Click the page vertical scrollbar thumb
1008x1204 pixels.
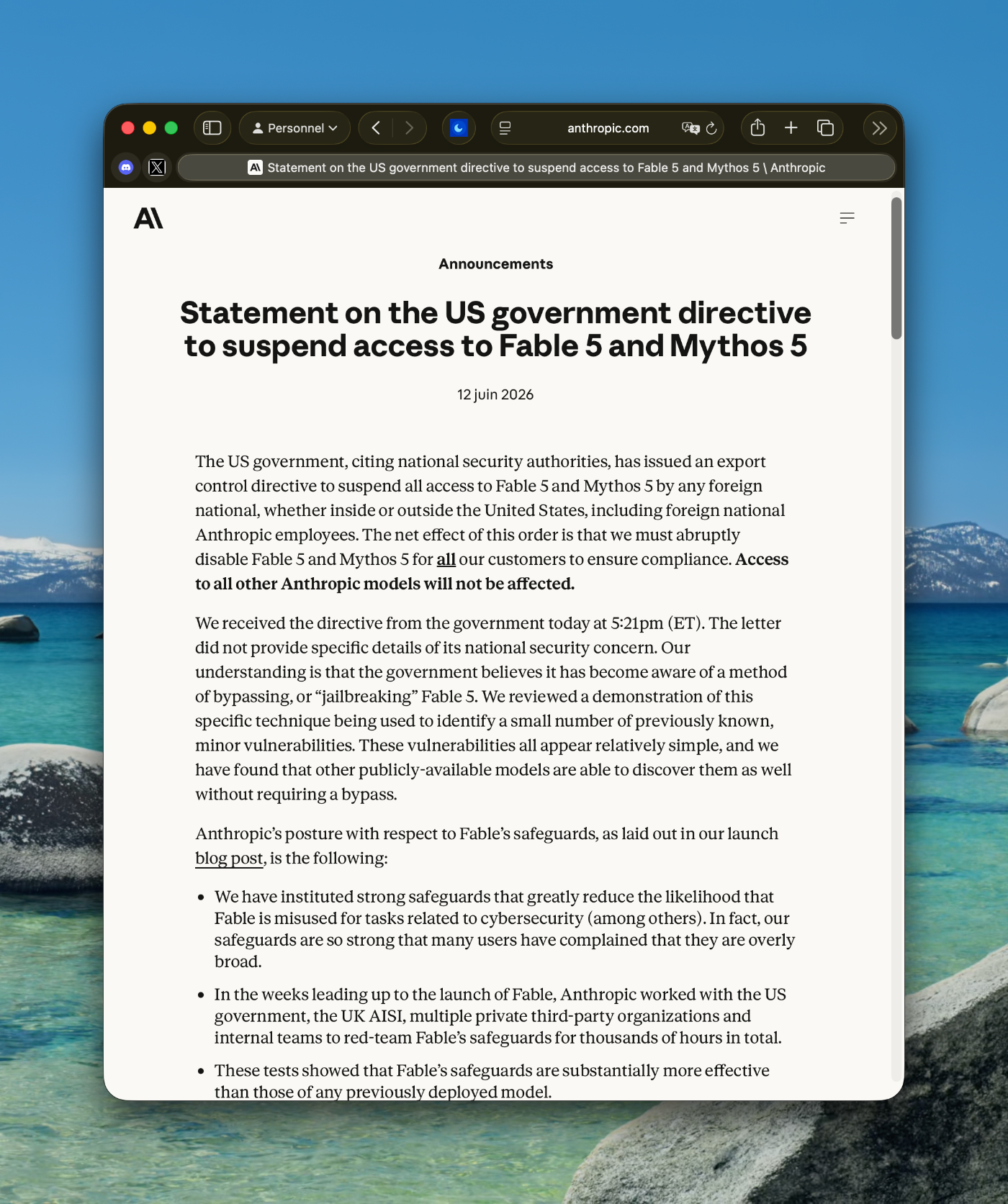pyautogui.click(x=896, y=268)
